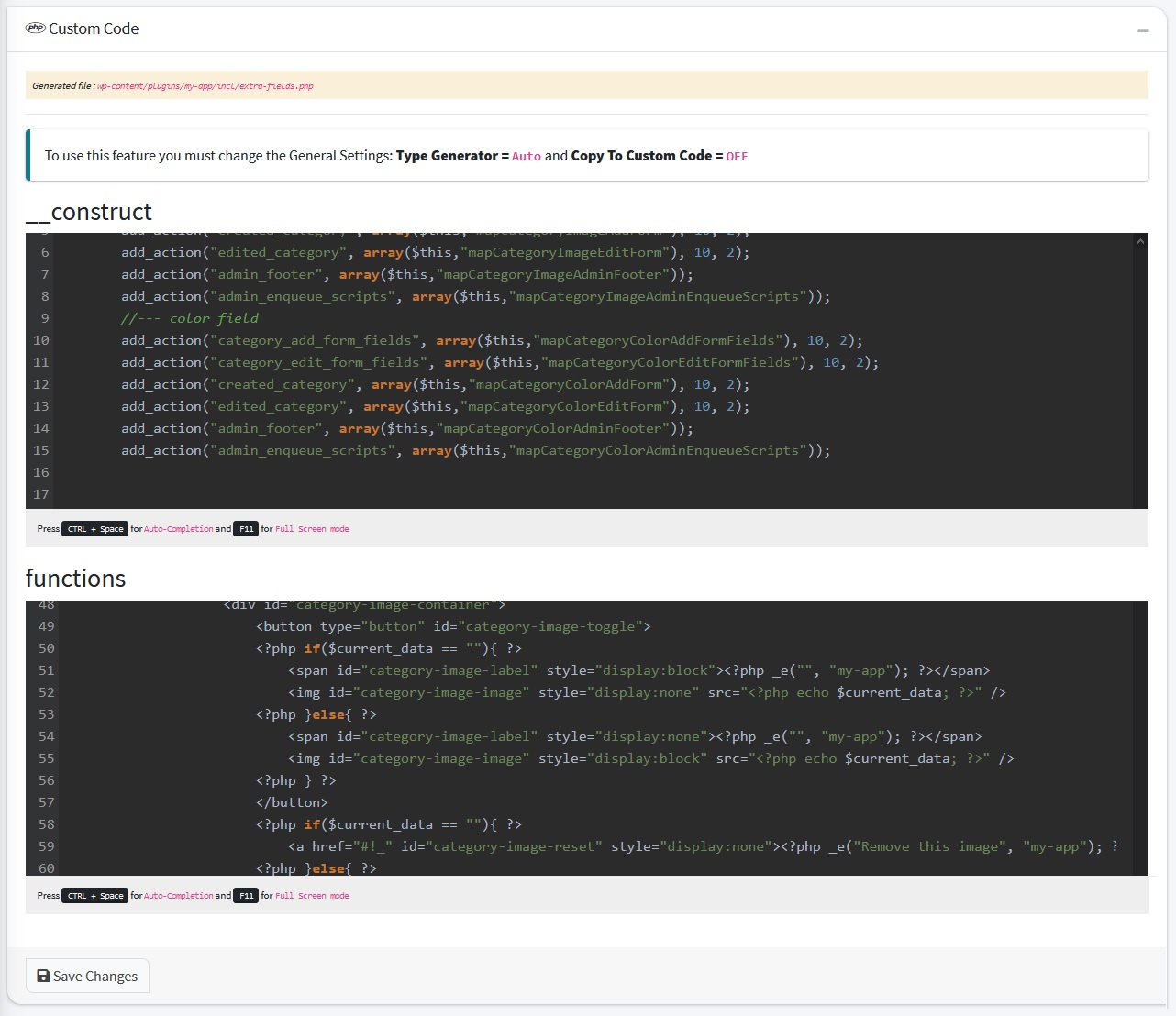This screenshot has width=1176, height=1016.
Task: Click the functions section heading
Action: 76,579
